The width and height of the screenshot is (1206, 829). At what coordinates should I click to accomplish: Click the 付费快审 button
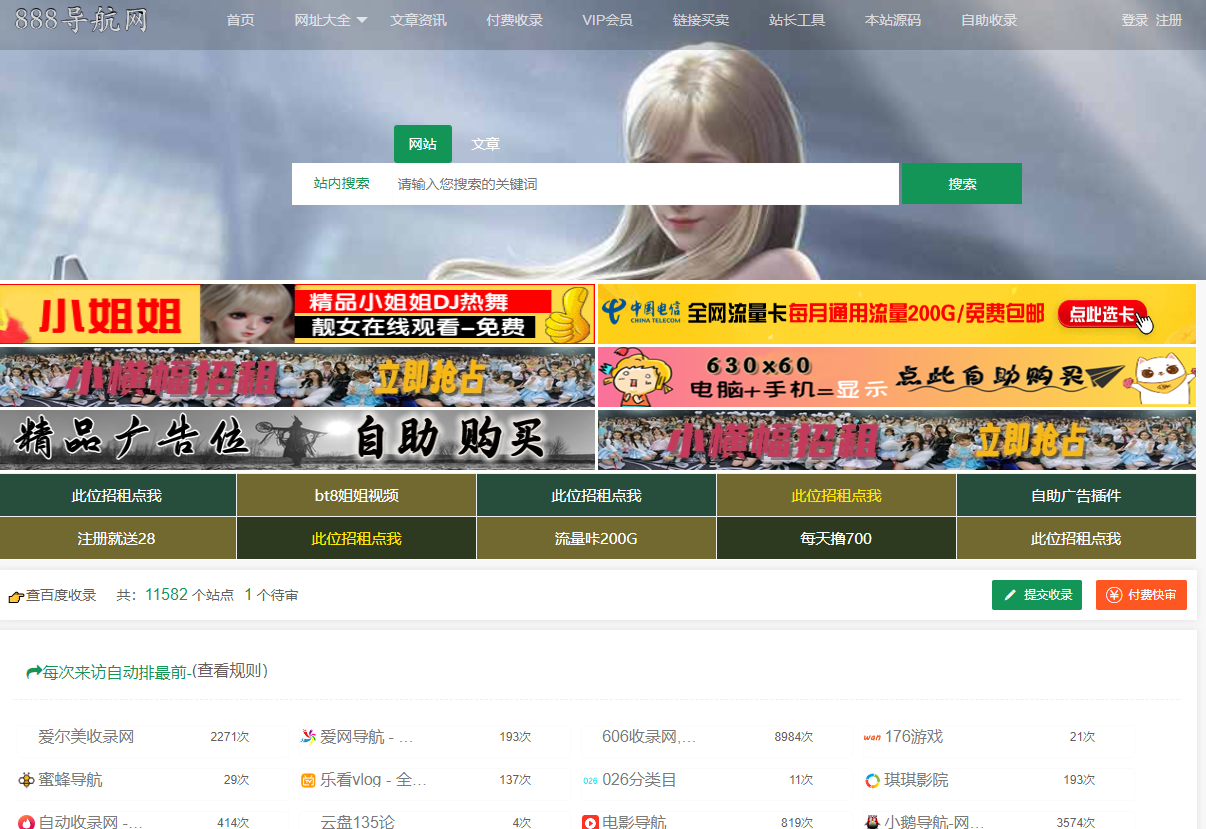pyautogui.click(x=1141, y=595)
